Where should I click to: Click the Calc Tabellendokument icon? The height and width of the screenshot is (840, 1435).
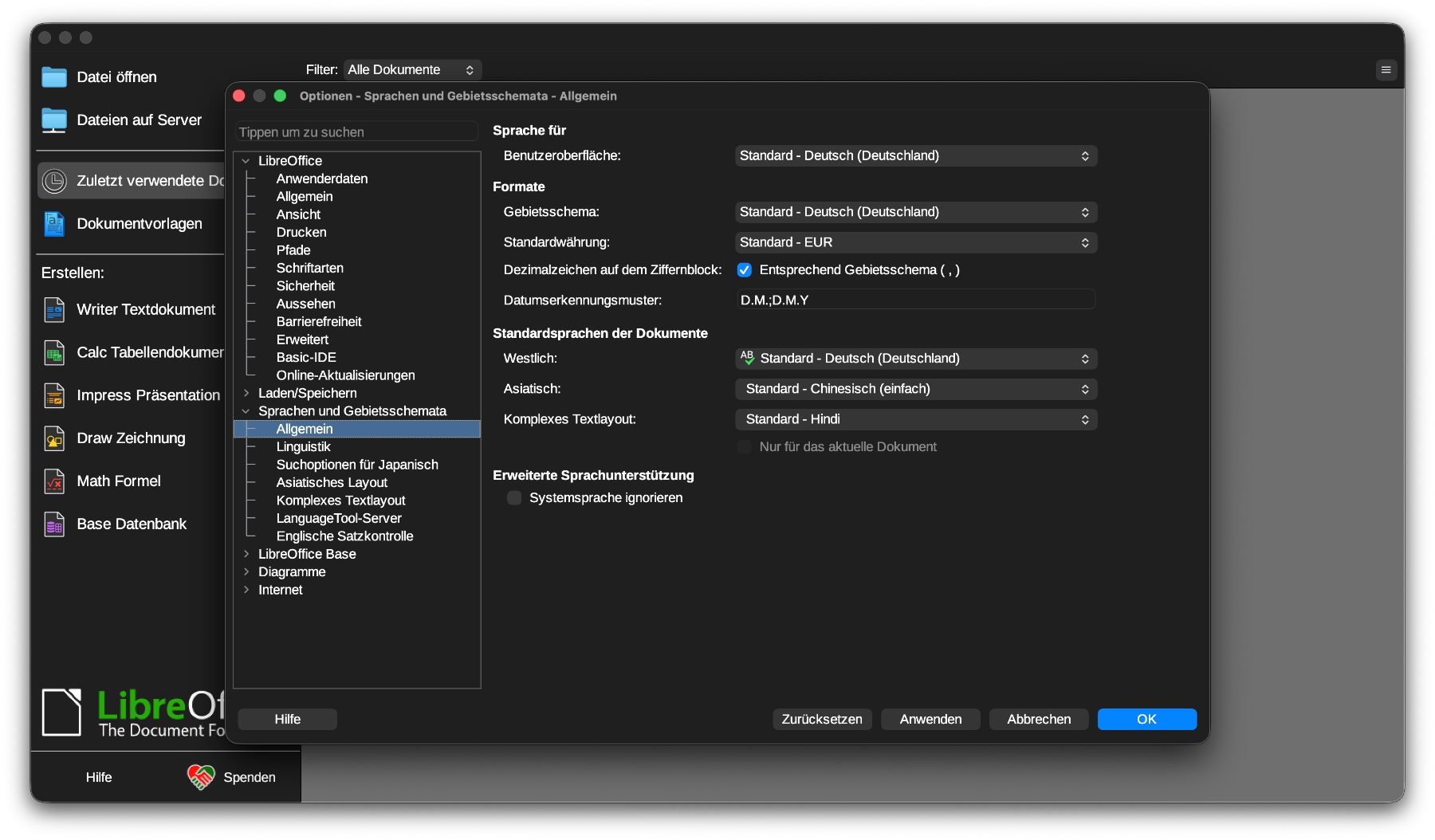pyautogui.click(x=54, y=352)
